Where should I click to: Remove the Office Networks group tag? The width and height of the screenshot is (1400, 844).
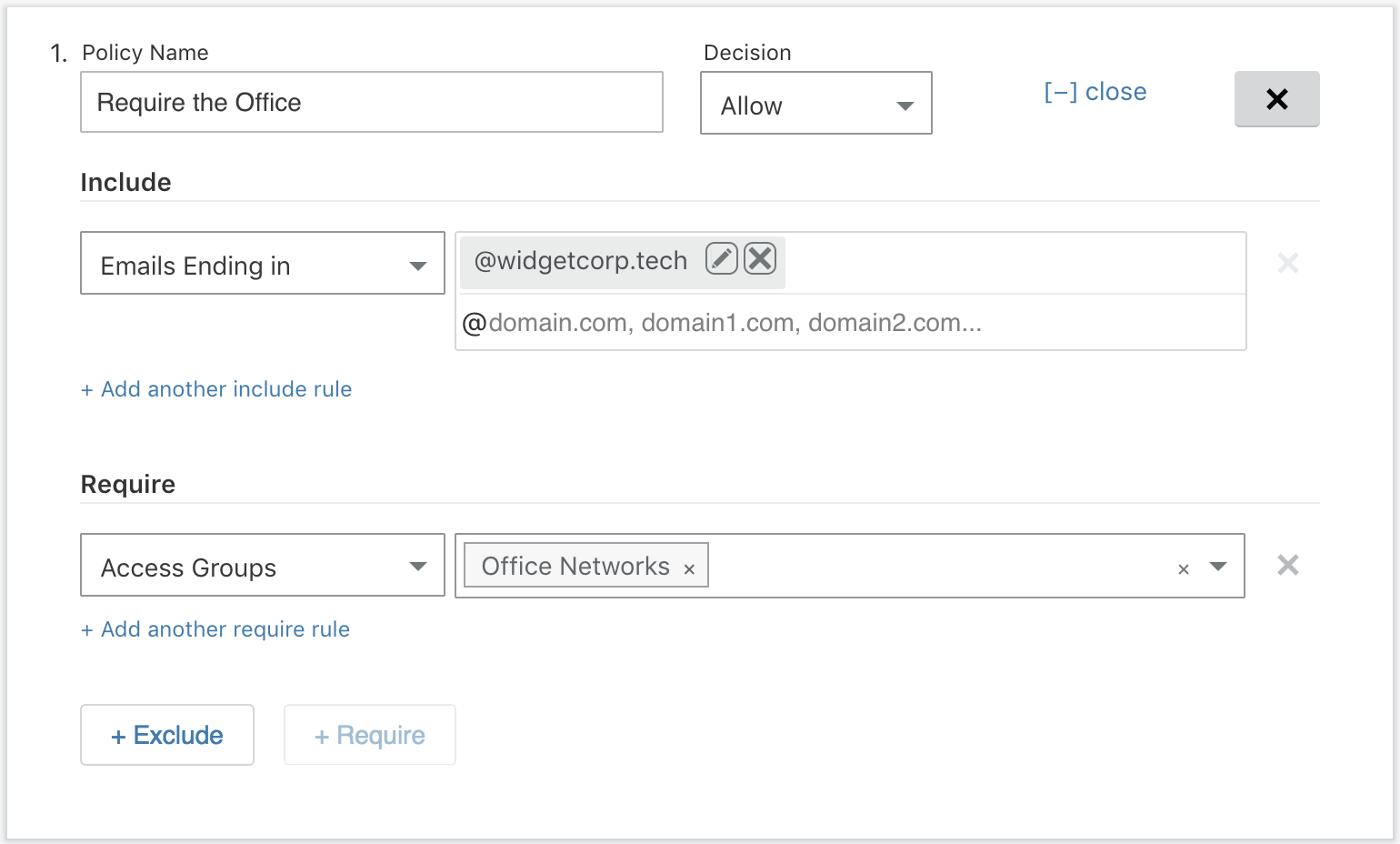tap(690, 569)
